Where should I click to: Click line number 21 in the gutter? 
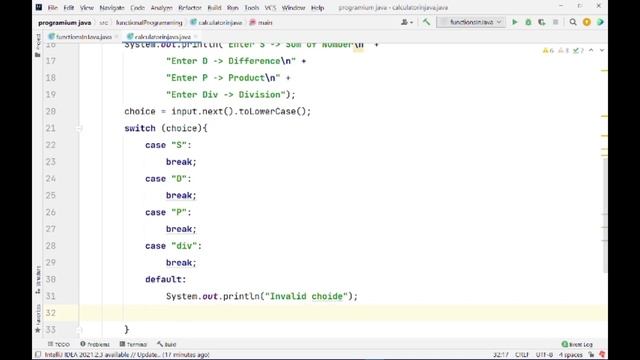tap(51, 128)
